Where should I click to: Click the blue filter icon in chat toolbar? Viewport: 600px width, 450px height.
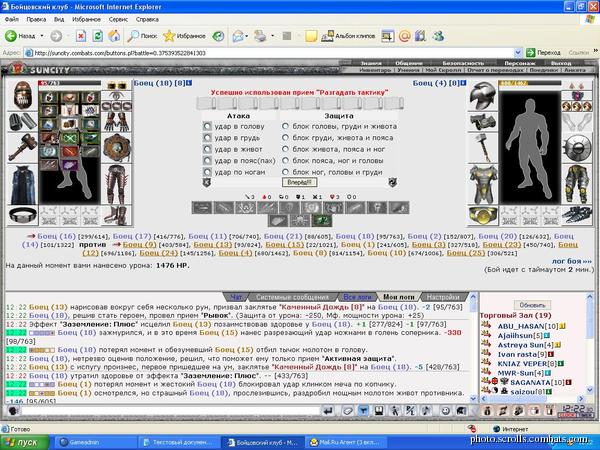(363, 411)
